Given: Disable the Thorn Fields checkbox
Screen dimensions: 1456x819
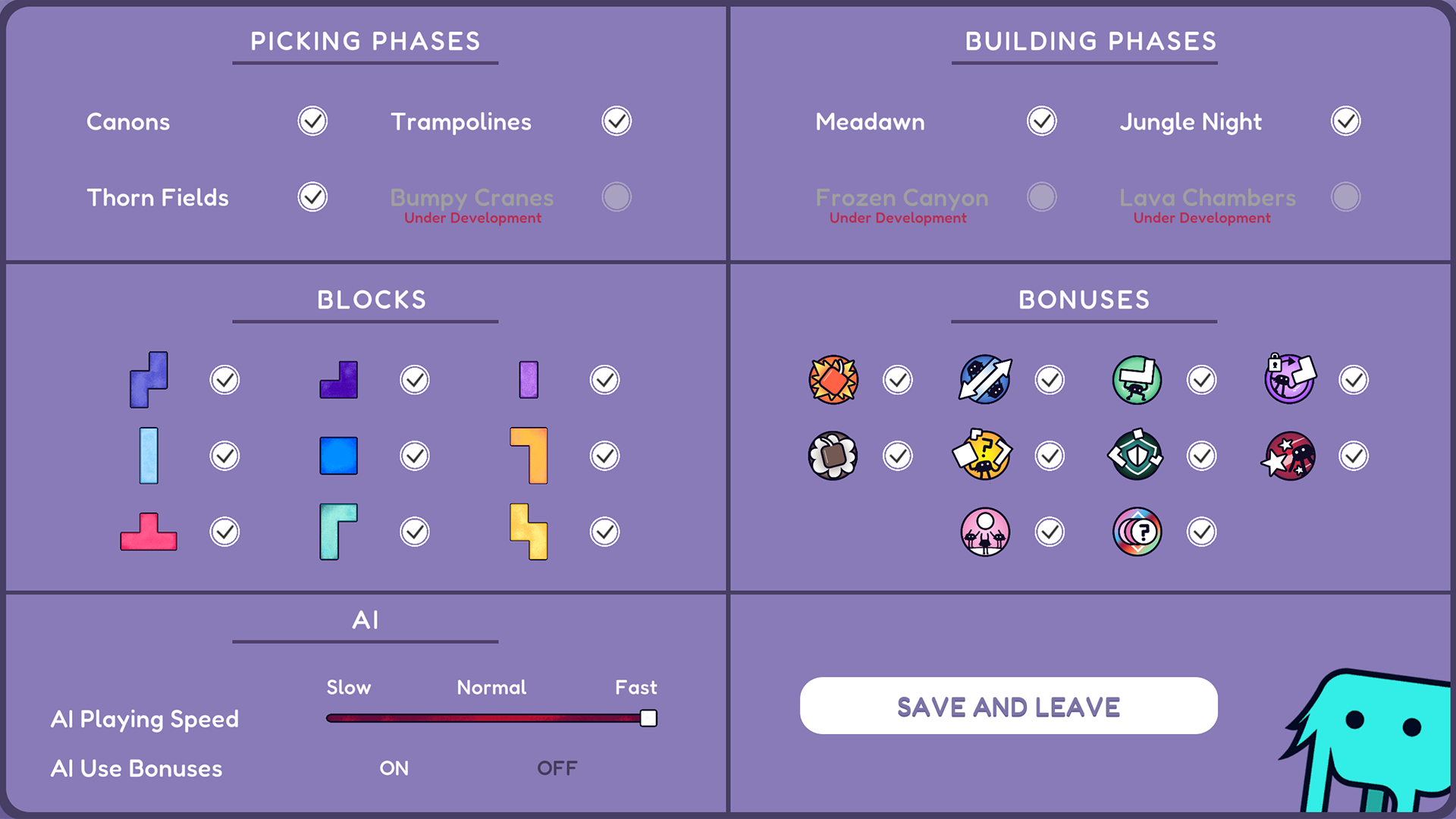Looking at the screenshot, I should click(312, 197).
